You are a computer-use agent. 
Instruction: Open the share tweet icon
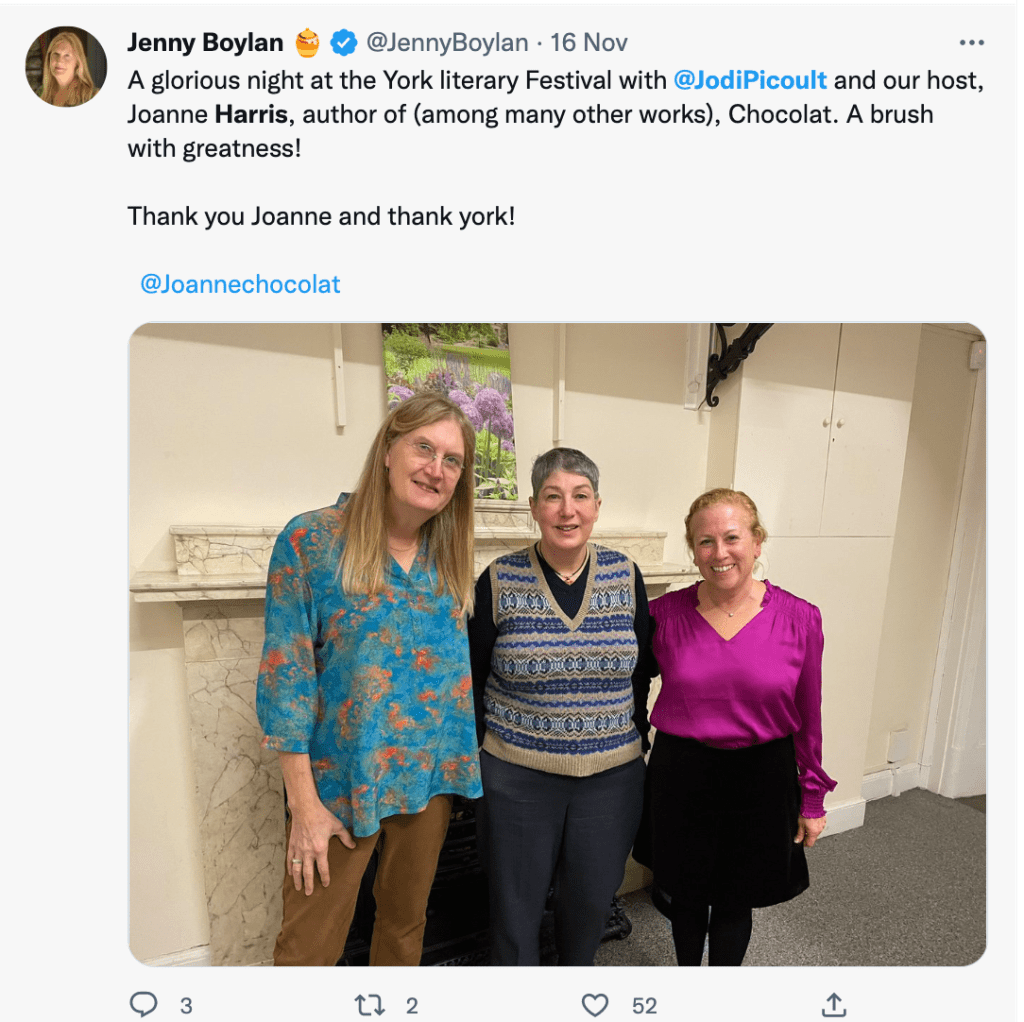click(x=835, y=1004)
